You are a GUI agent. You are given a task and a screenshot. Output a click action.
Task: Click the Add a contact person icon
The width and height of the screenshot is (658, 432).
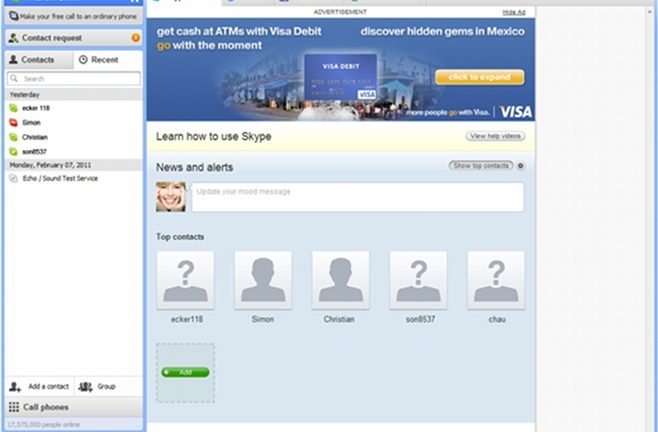click(x=15, y=387)
